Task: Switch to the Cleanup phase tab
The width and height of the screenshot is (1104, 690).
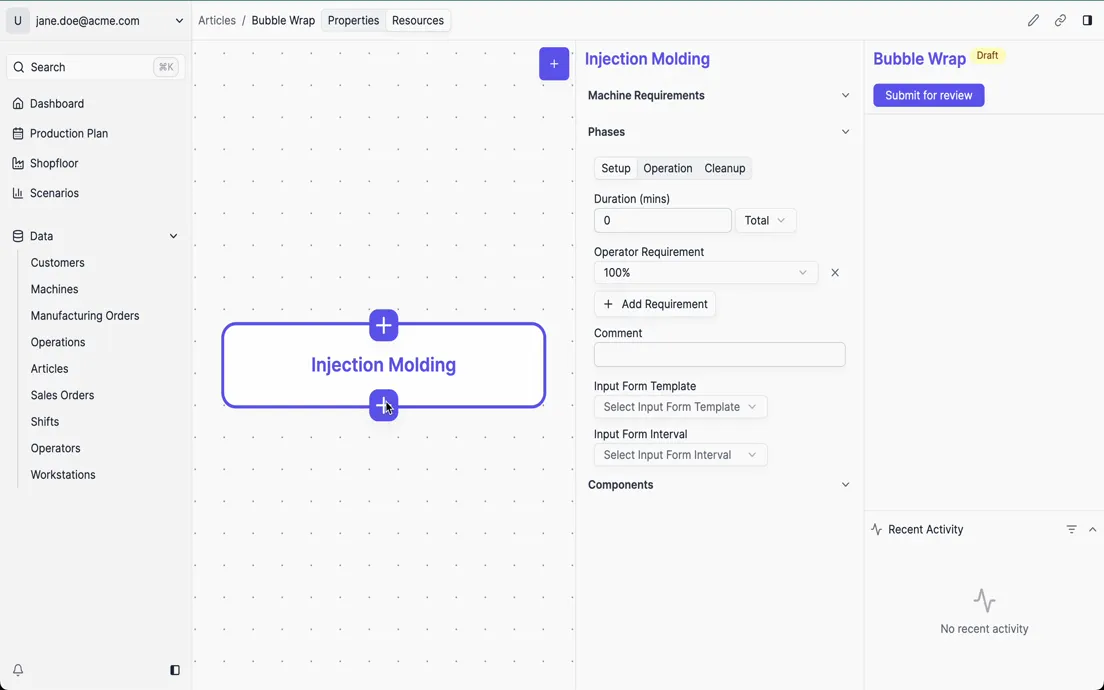Action: 724,169
